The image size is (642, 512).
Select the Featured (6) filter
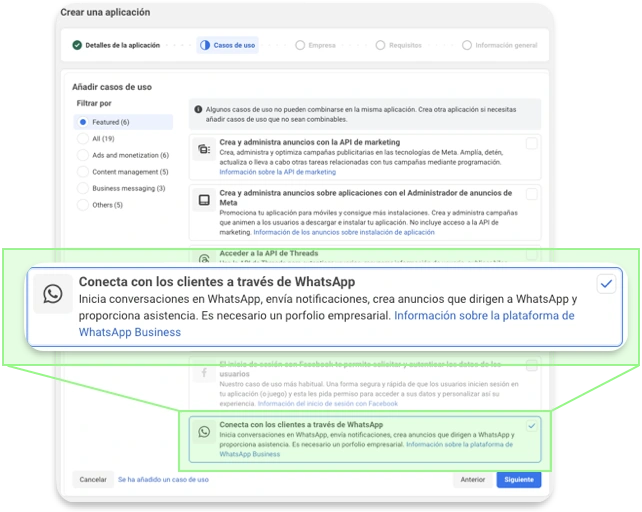[123, 122]
